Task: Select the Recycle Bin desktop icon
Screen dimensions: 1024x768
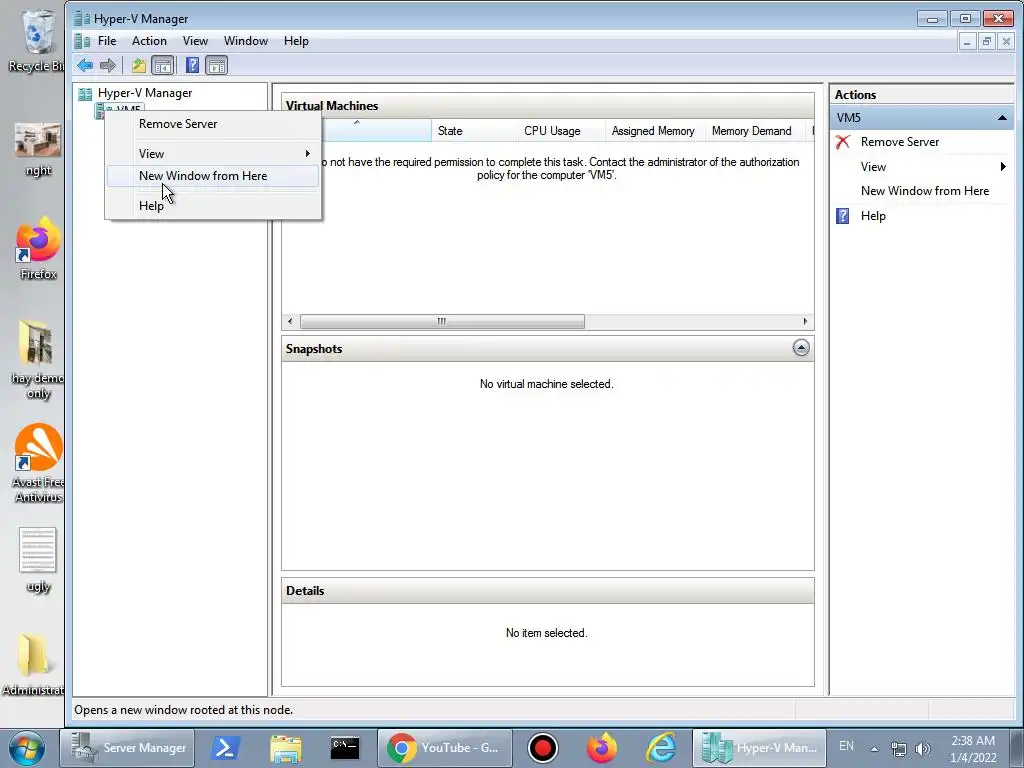Action: 37,40
